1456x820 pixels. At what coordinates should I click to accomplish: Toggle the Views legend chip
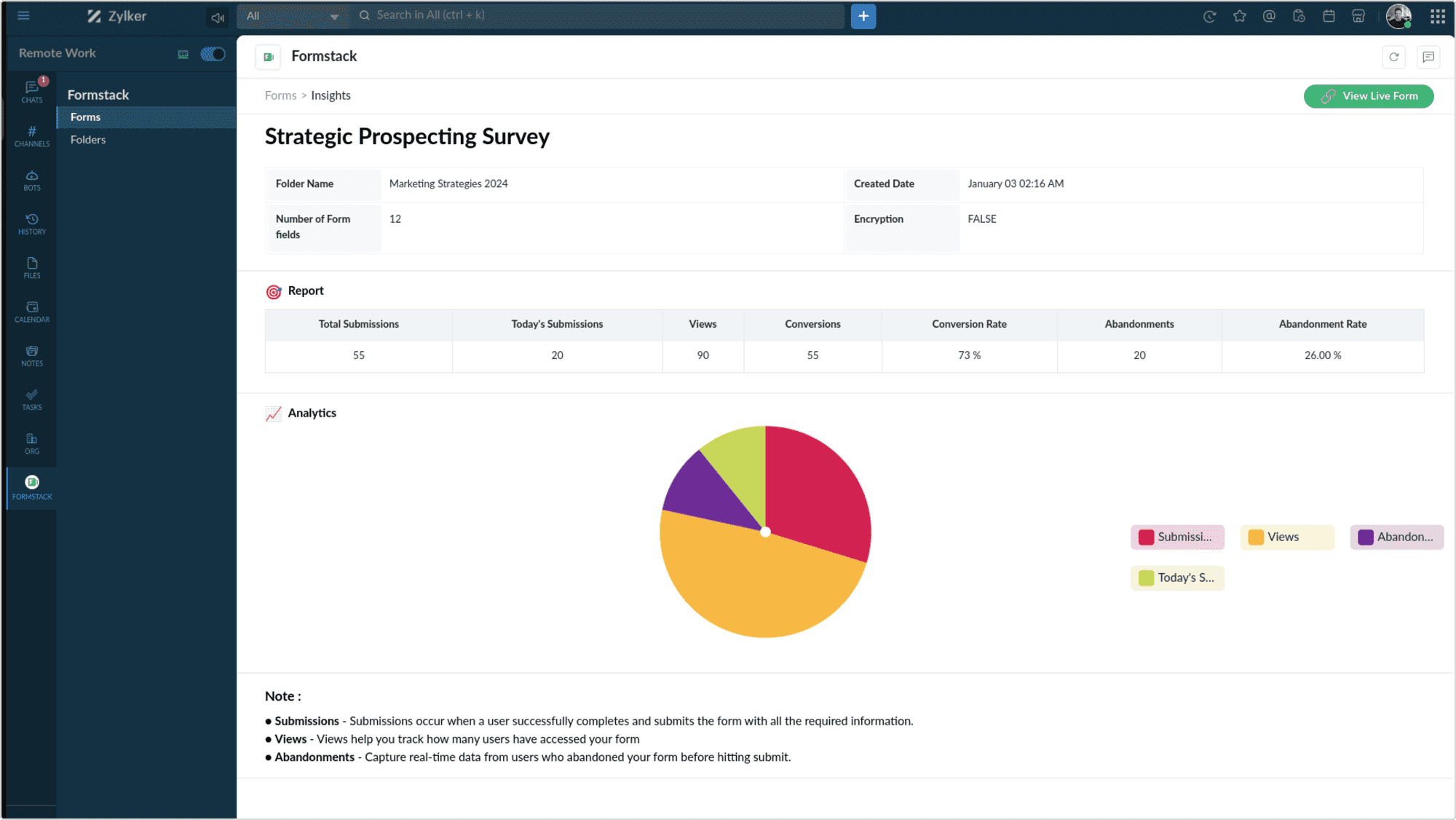click(1286, 537)
